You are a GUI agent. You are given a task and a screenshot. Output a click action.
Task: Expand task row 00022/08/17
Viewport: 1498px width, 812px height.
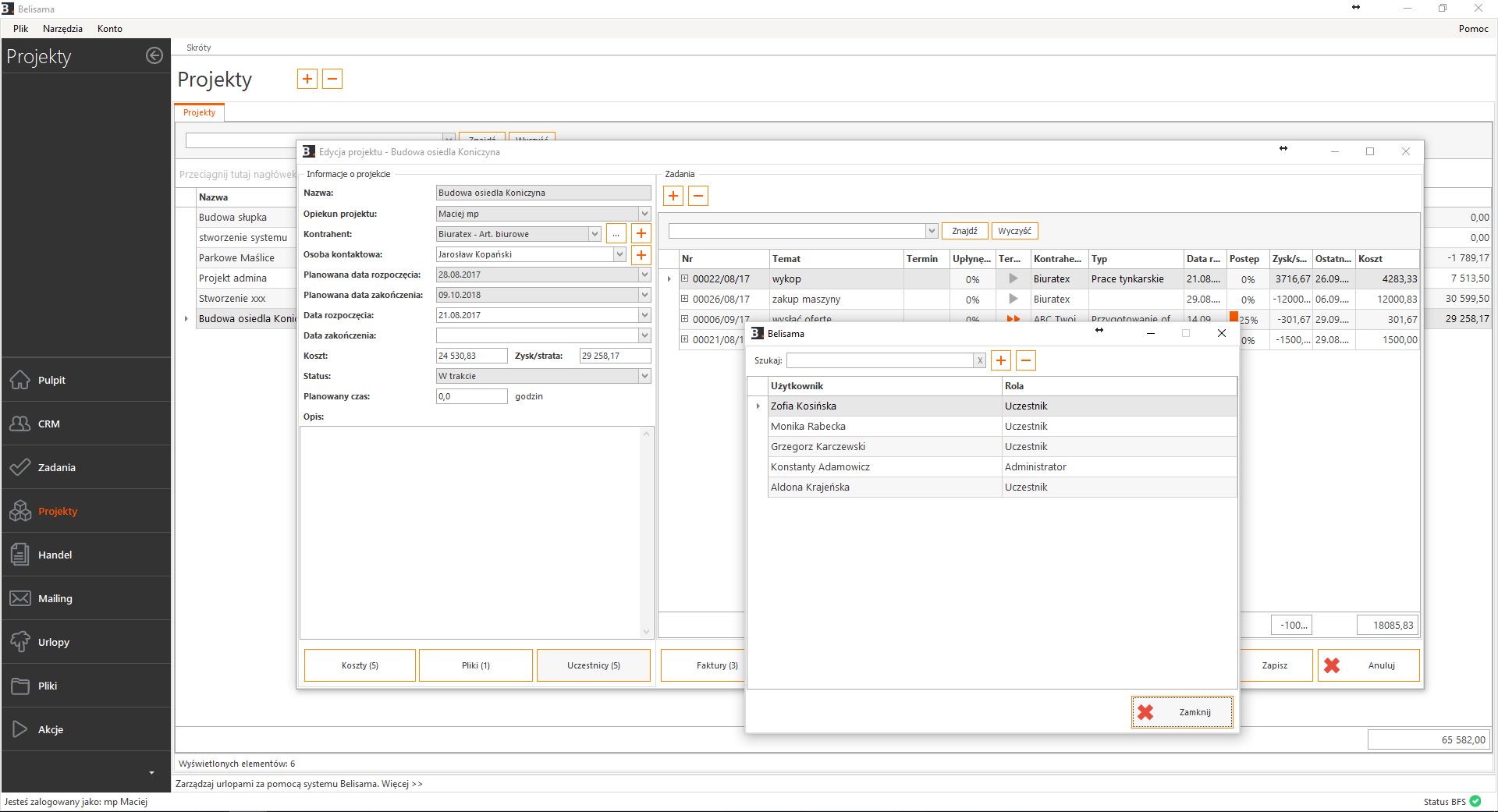tap(684, 278)
